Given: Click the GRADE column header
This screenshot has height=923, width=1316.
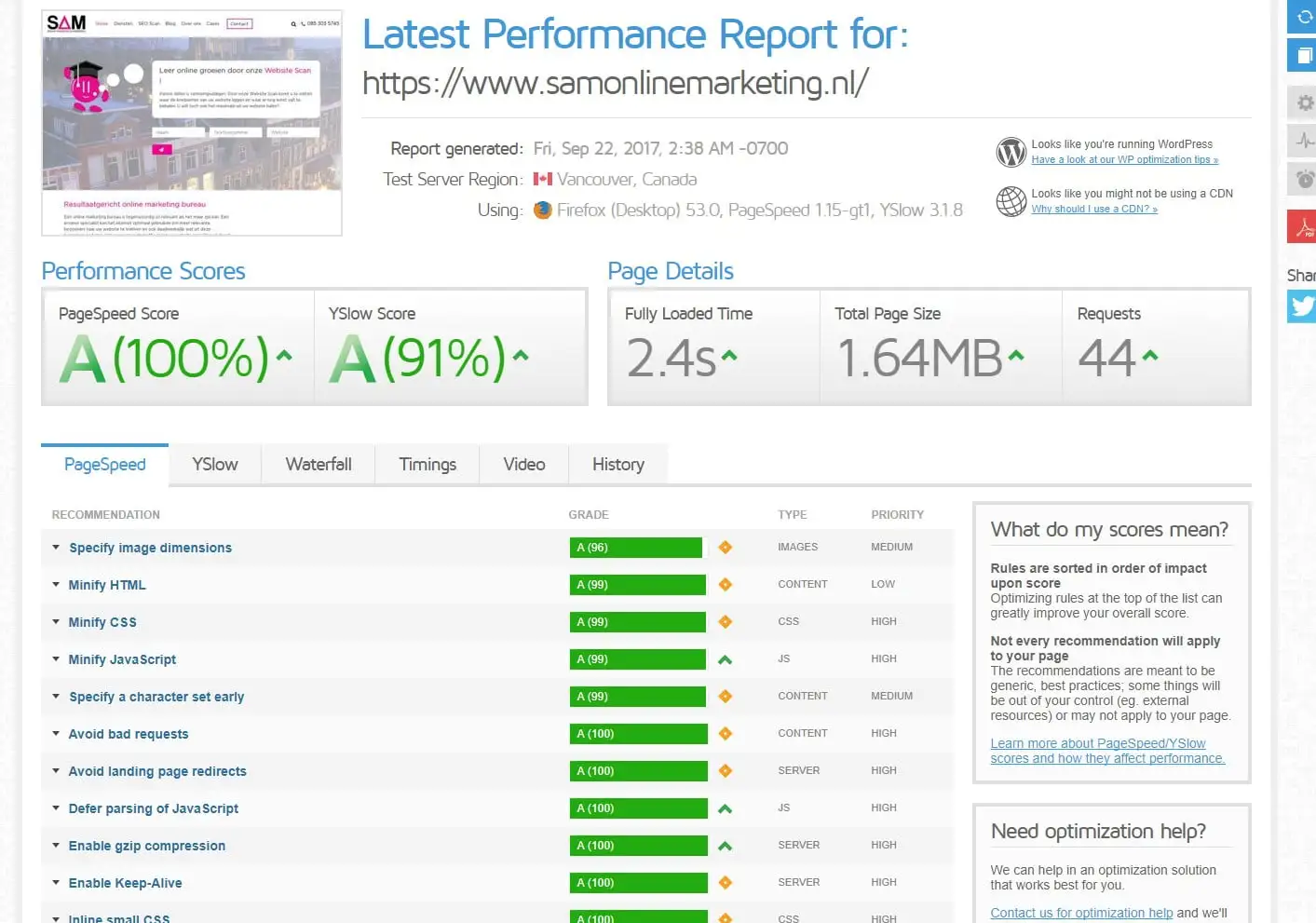Looking at the screenshot, I should [589, 515].
